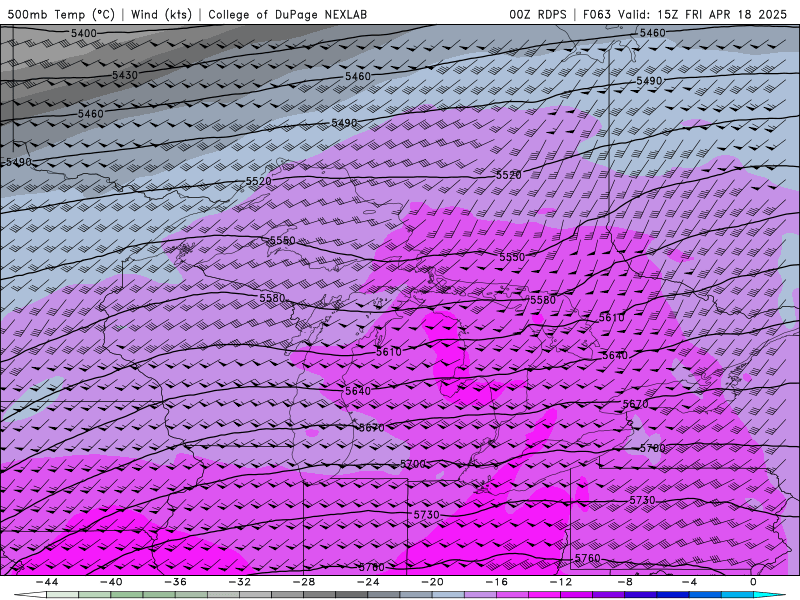Click the eastern 5610 contour label
The width and height of the screenshot is (800, 600).
(612, 317)
